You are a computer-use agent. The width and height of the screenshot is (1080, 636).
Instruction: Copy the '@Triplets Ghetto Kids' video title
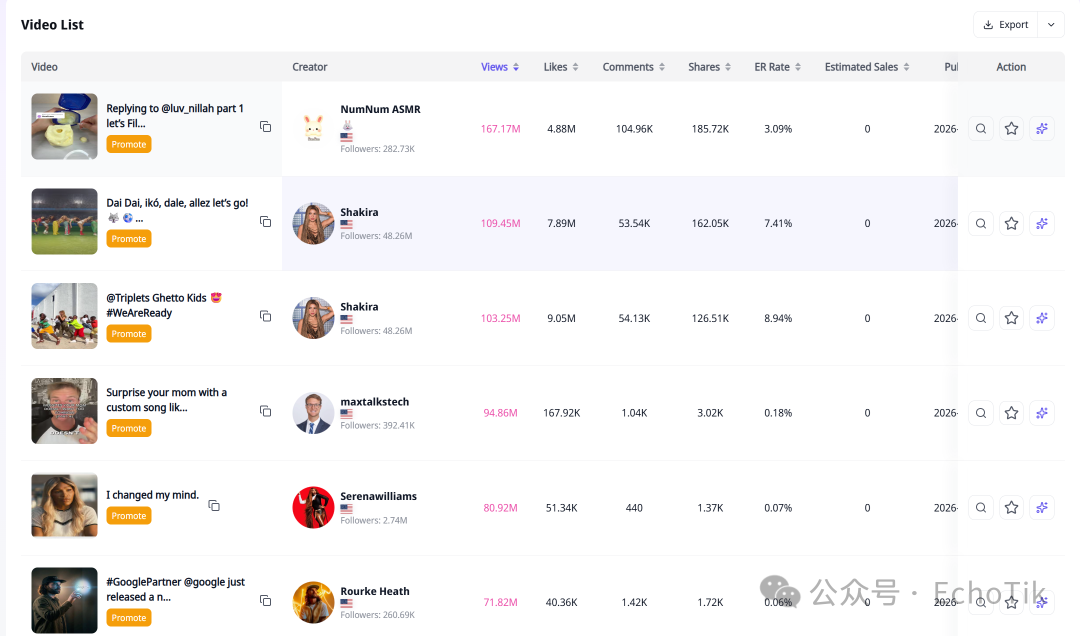265,316
